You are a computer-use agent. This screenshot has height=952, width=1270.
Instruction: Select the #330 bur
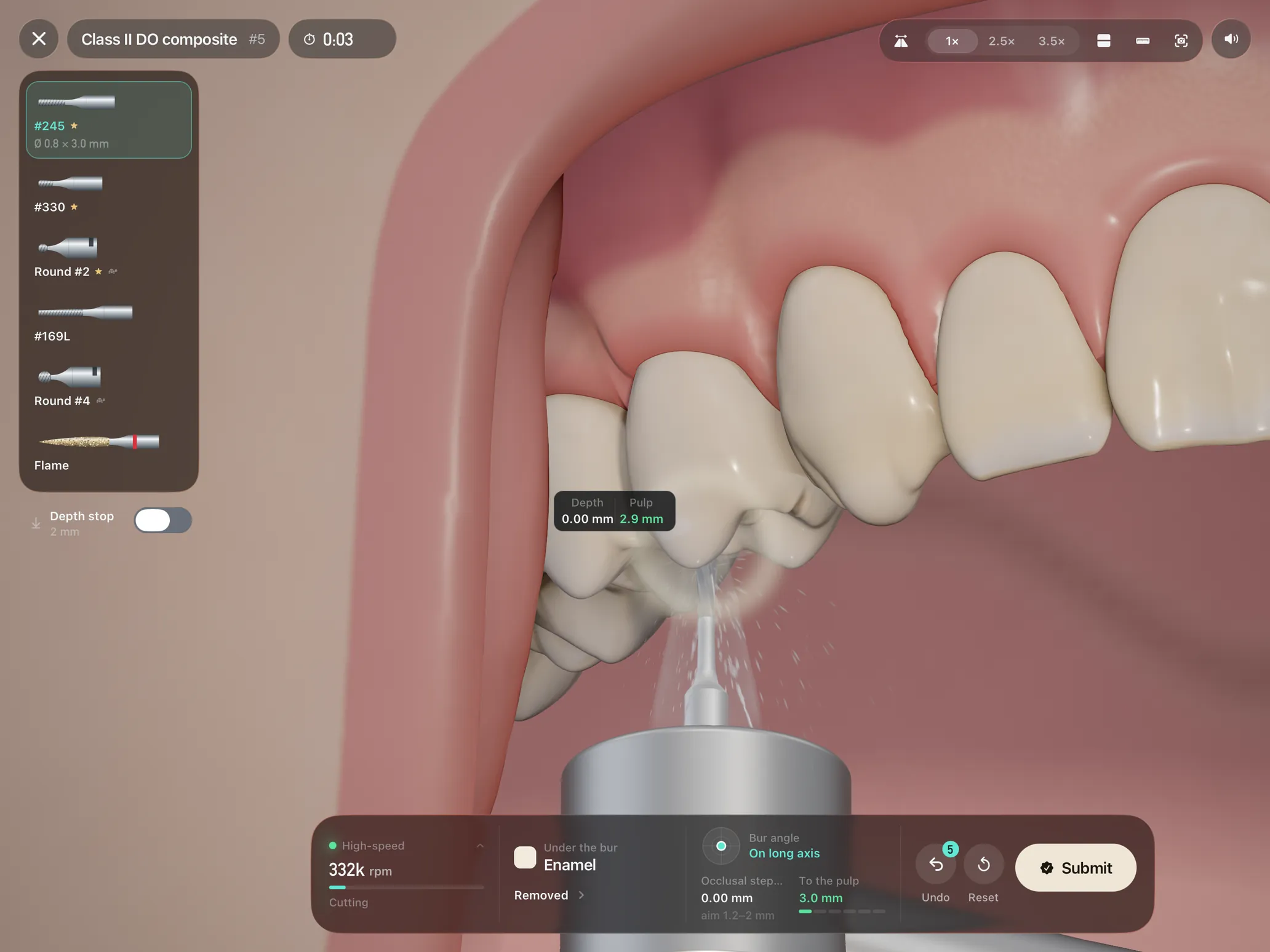point(109,194)
